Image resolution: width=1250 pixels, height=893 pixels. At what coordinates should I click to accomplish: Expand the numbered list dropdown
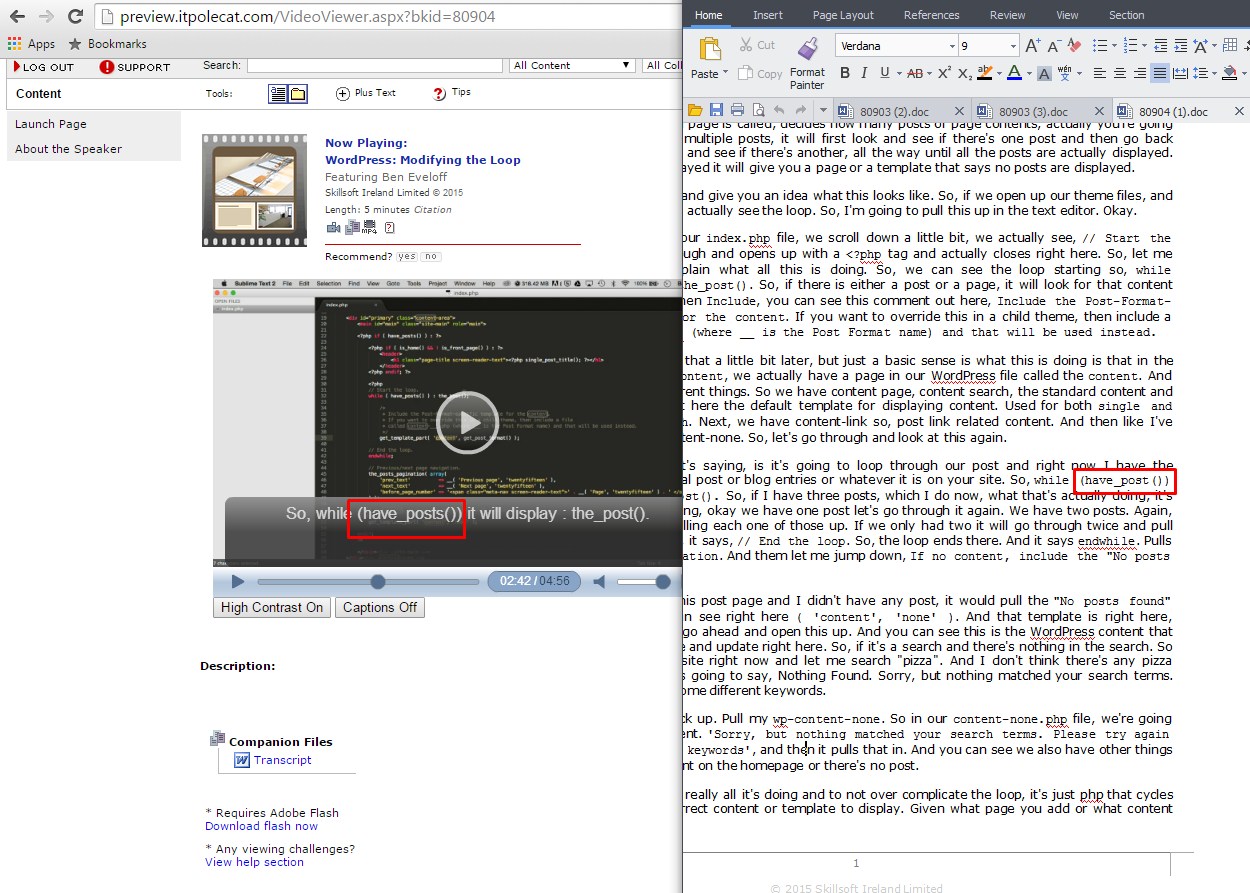click(x=1143, y=46)
